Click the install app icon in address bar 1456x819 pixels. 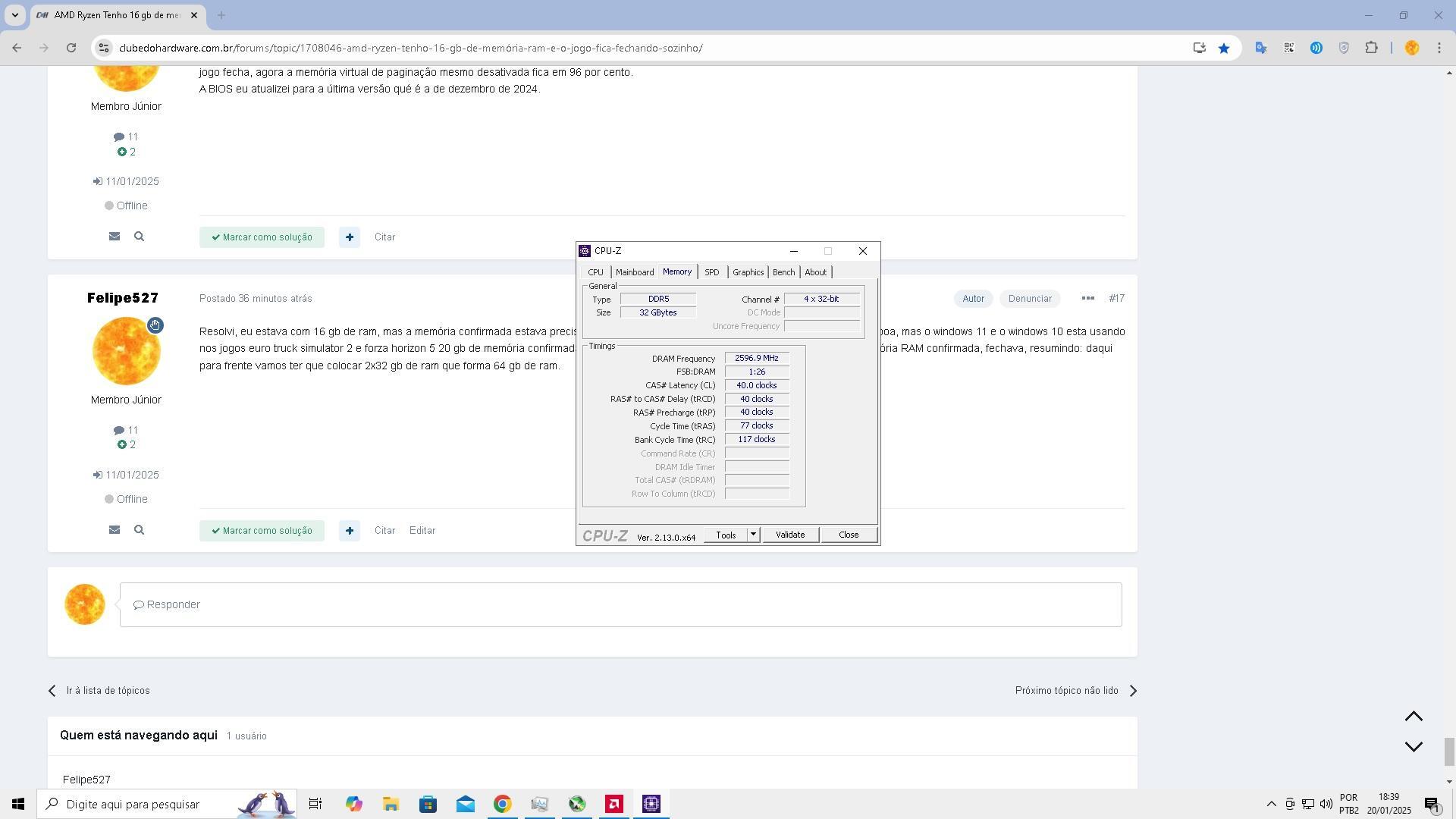(1199, 48)
